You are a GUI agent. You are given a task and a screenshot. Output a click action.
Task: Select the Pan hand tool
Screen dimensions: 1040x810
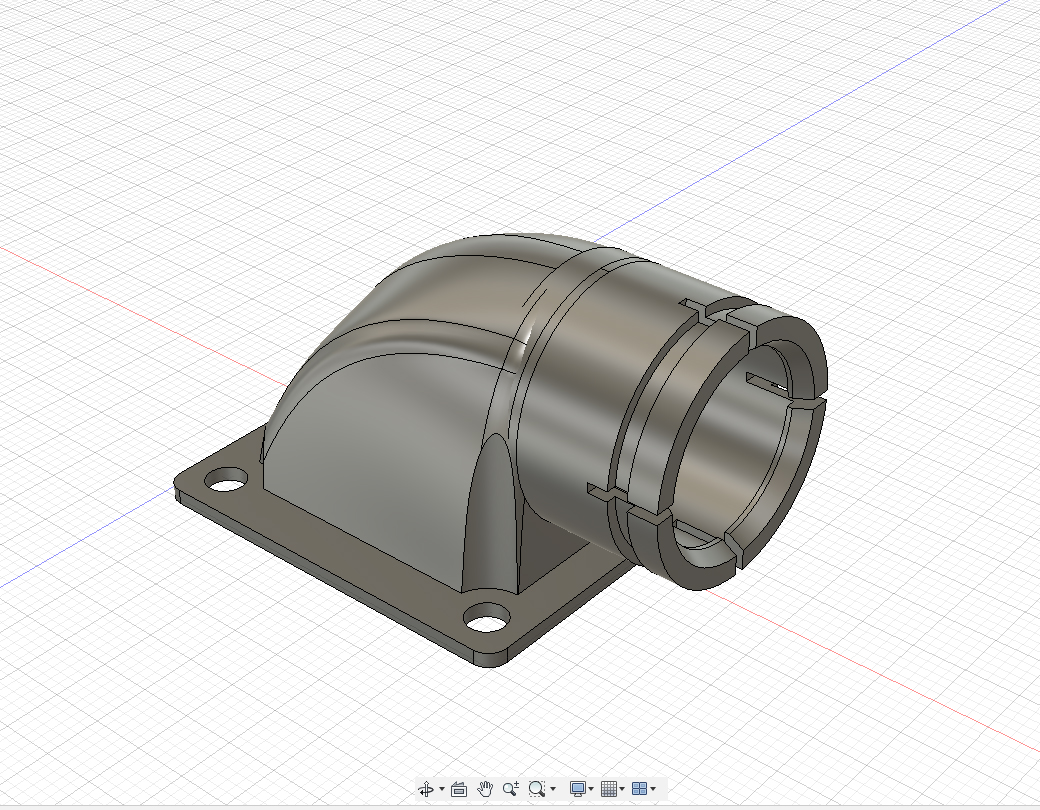[486, 789]
